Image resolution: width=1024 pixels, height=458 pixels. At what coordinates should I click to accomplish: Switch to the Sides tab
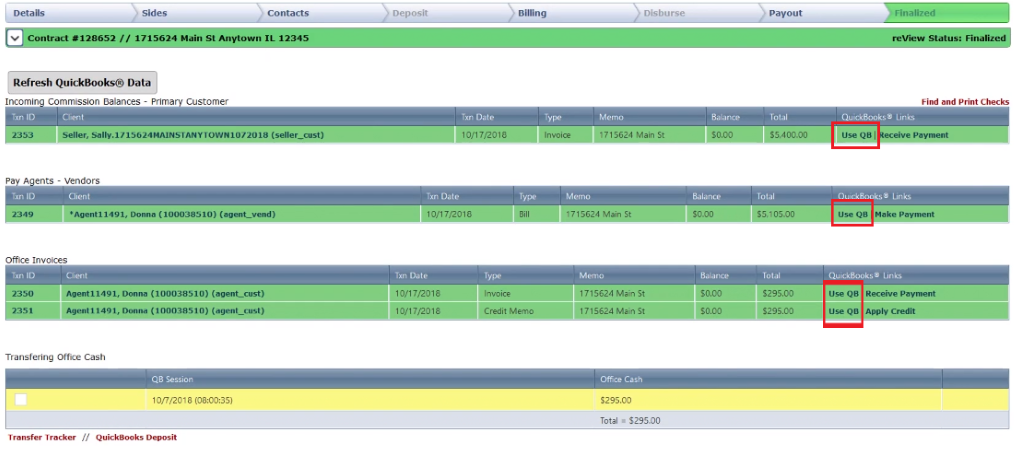point(155,13)
